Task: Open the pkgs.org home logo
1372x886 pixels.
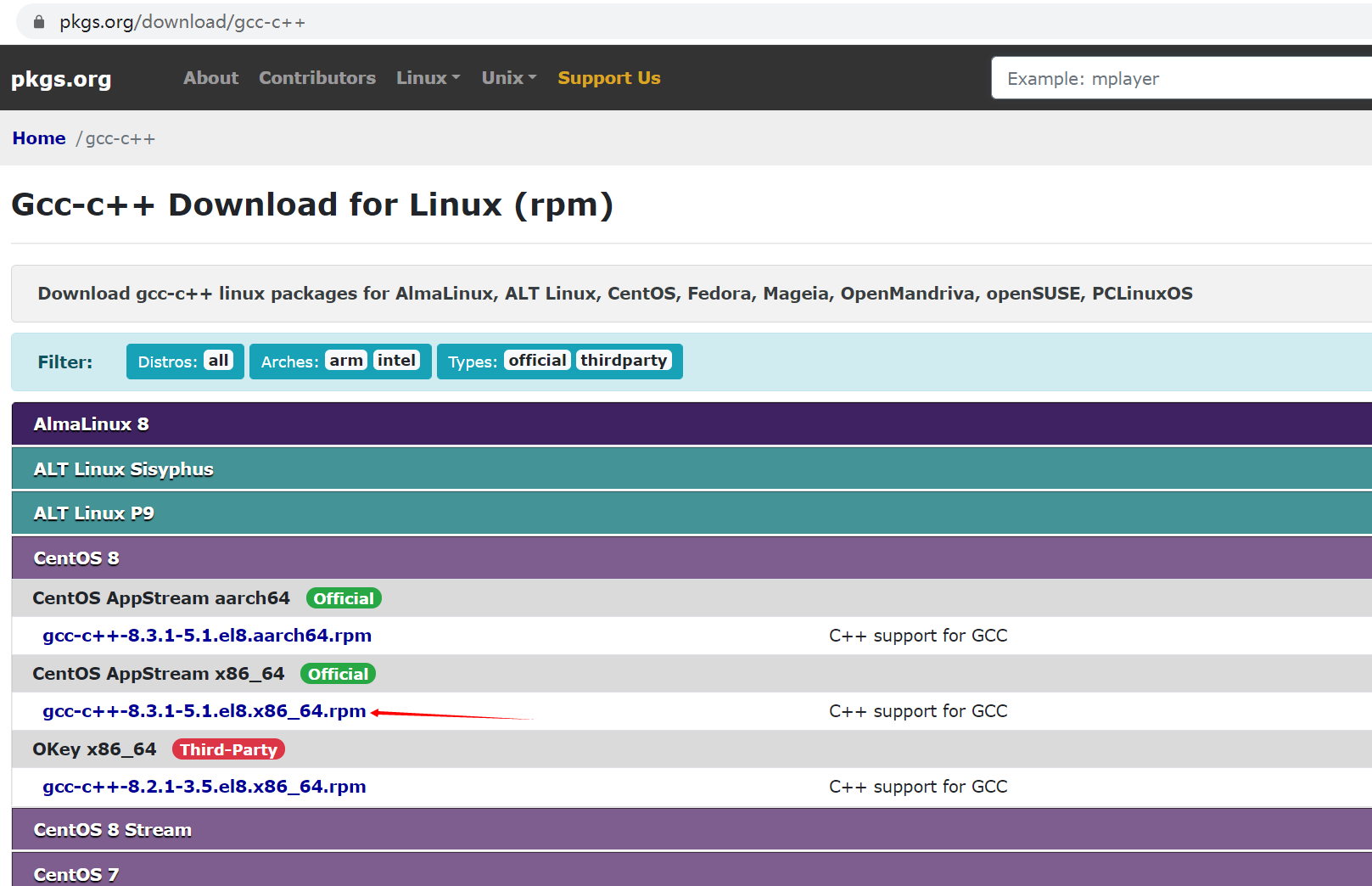Action: coord(61,79)
